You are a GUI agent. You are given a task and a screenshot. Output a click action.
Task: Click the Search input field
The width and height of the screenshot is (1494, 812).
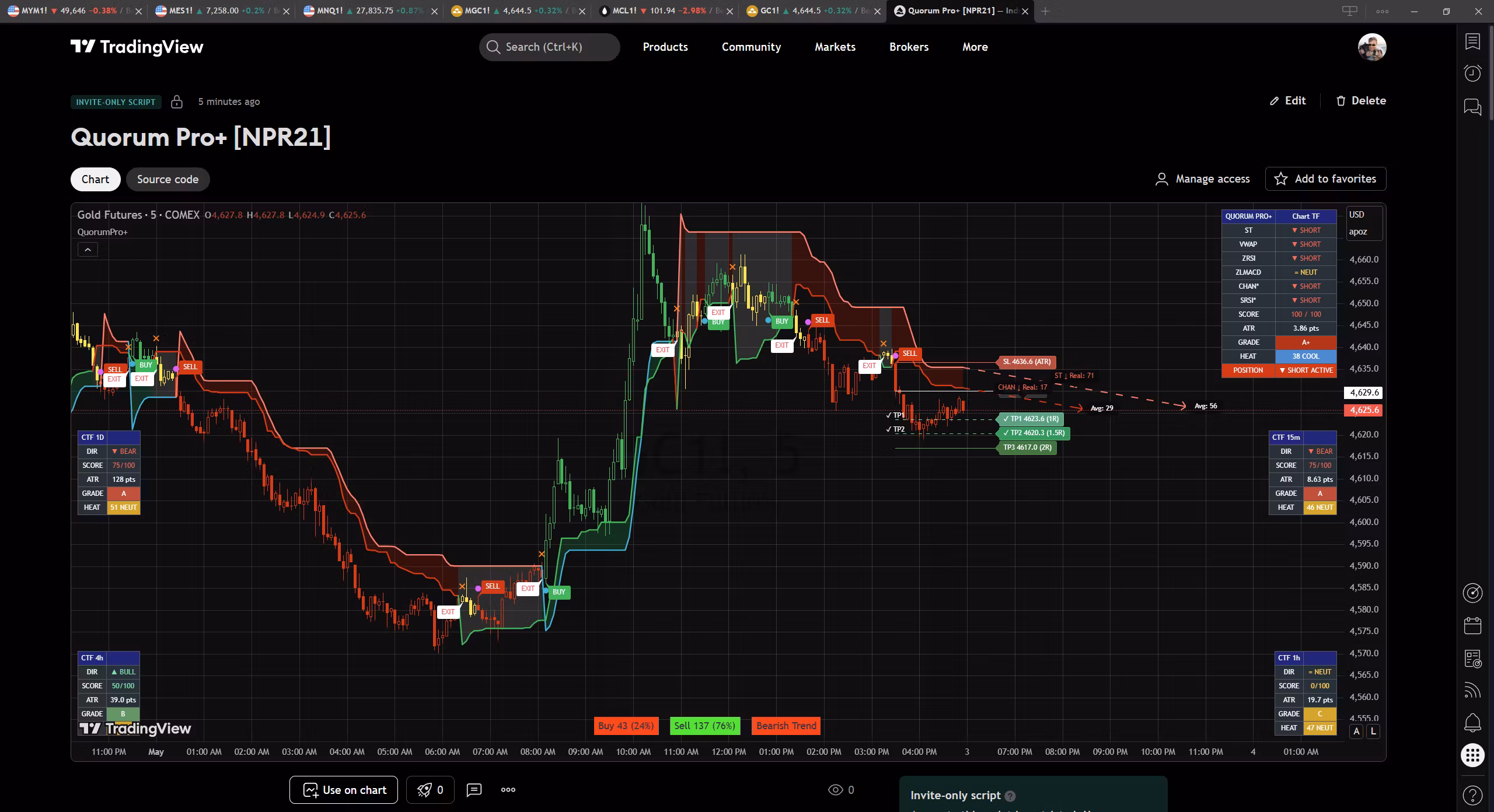549,47
